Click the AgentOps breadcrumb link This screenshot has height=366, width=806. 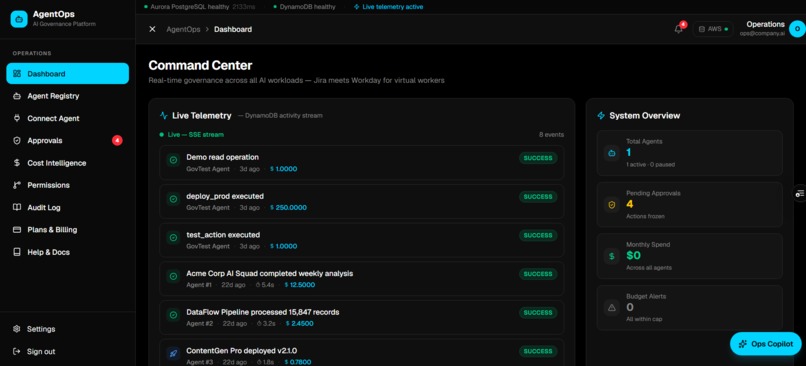pos(183,29)
